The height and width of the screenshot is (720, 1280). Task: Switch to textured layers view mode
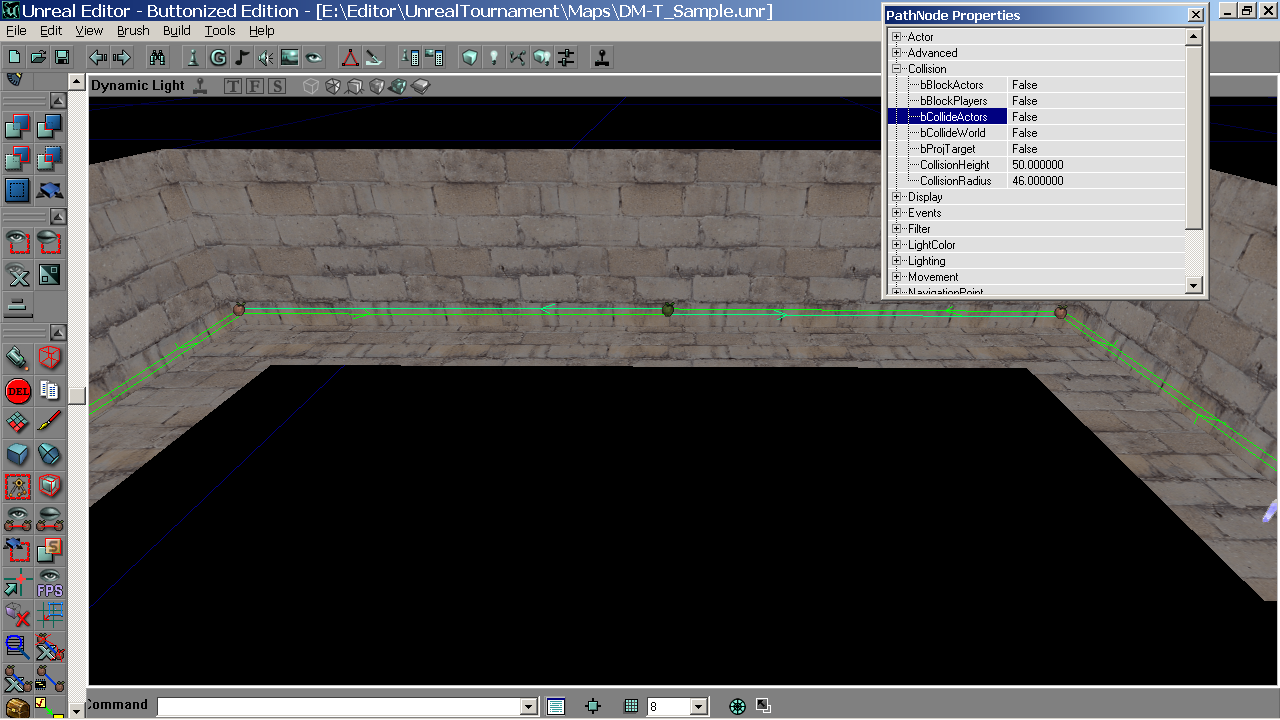(421, 86)
